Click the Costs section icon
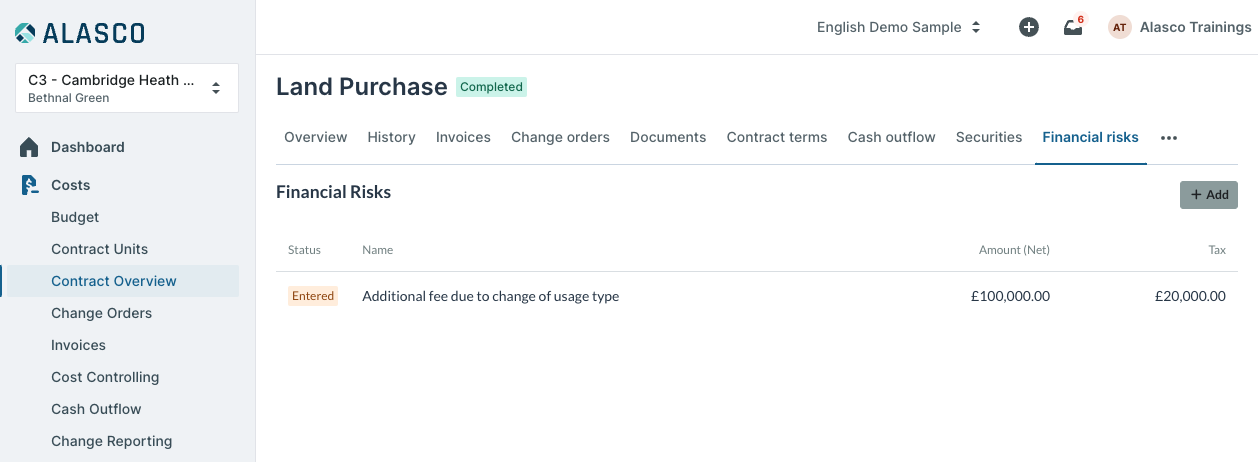The image size is (1258, 462). [30, 185]
